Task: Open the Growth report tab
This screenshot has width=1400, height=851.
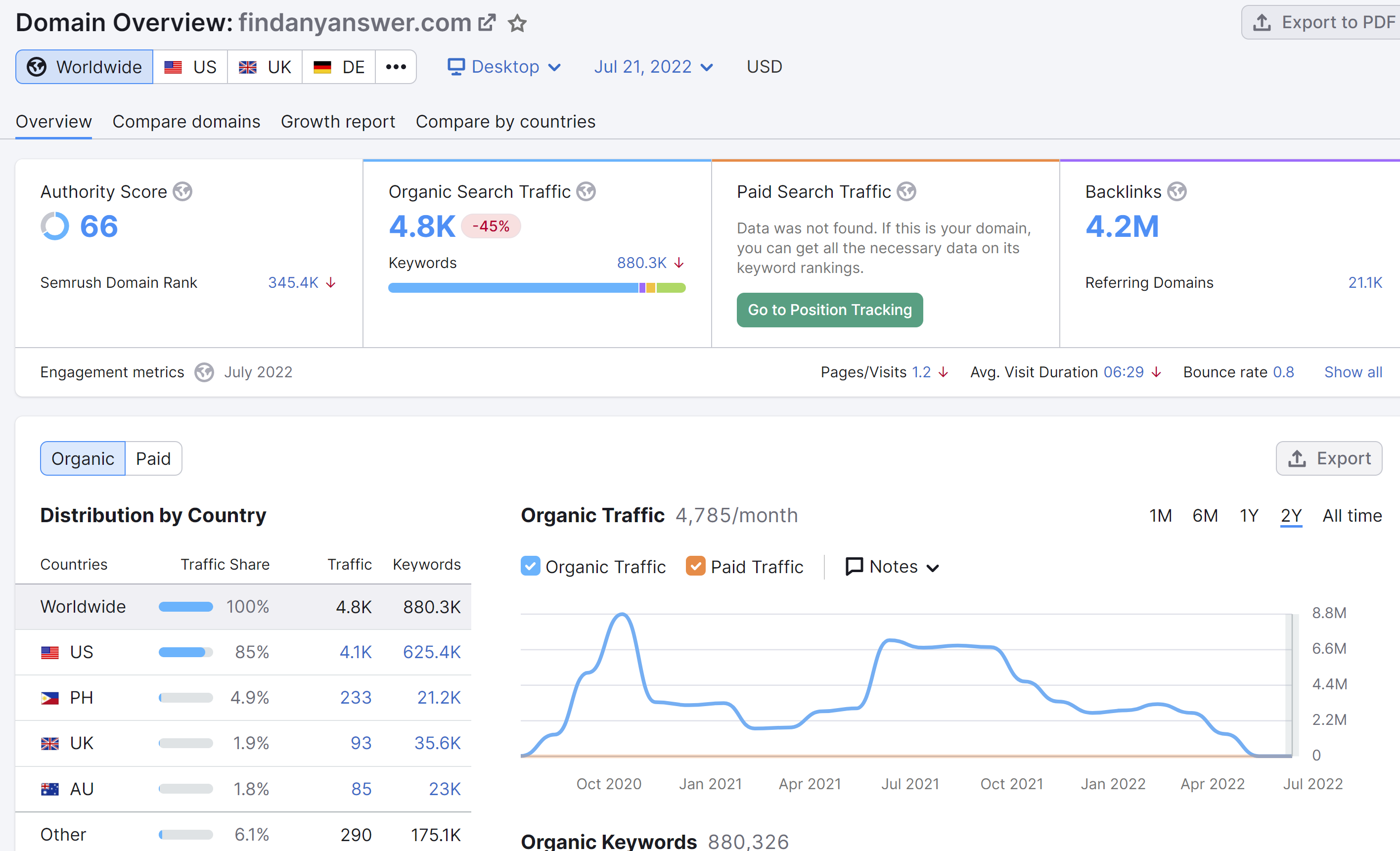Action: click(338, 122)
